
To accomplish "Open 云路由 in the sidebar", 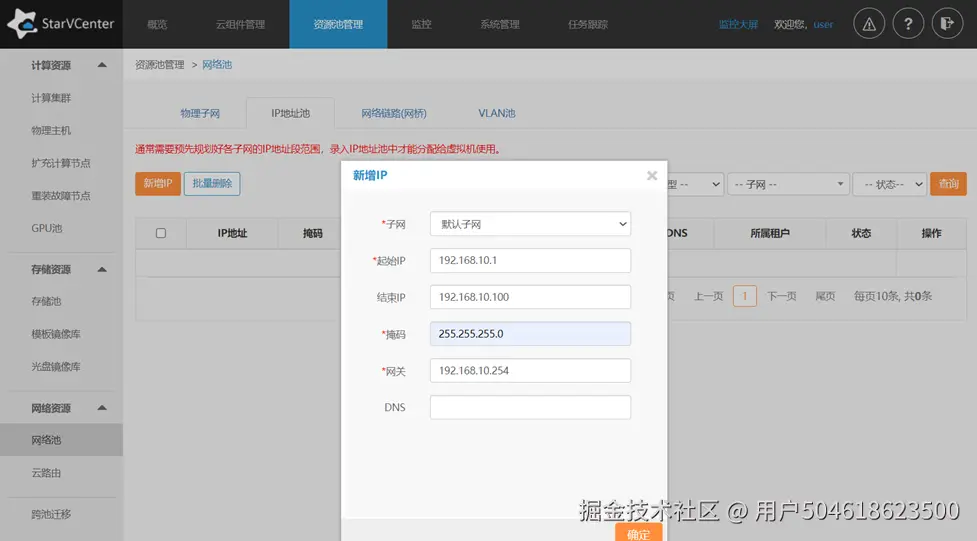I will 46,473.
